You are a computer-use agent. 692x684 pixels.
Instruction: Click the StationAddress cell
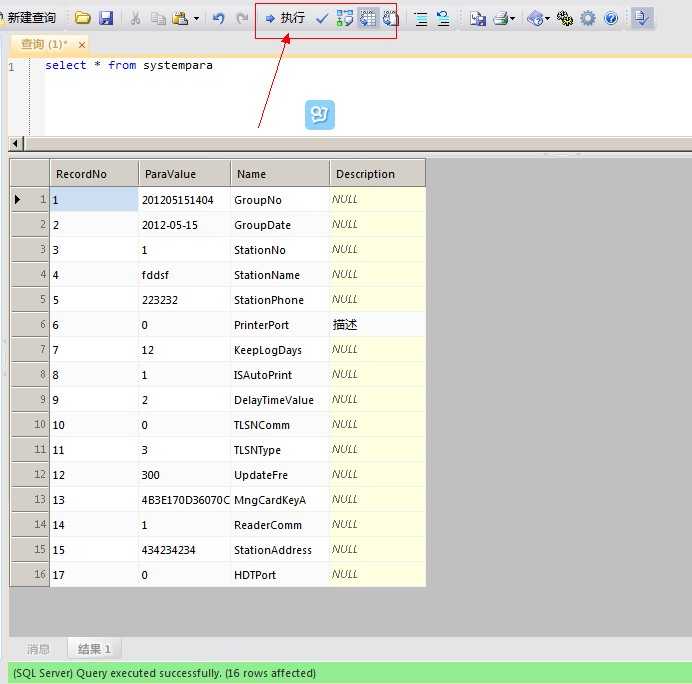coord(280,550)
